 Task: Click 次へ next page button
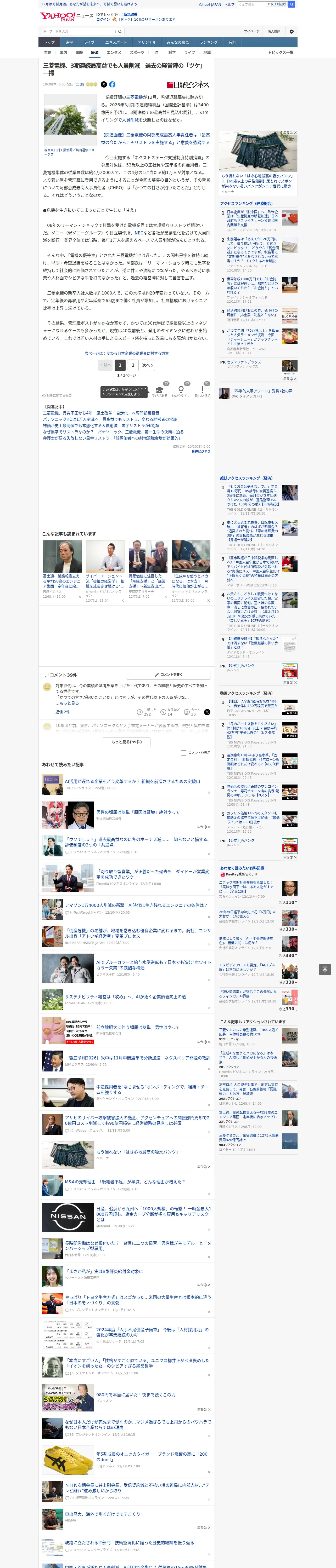148,365
